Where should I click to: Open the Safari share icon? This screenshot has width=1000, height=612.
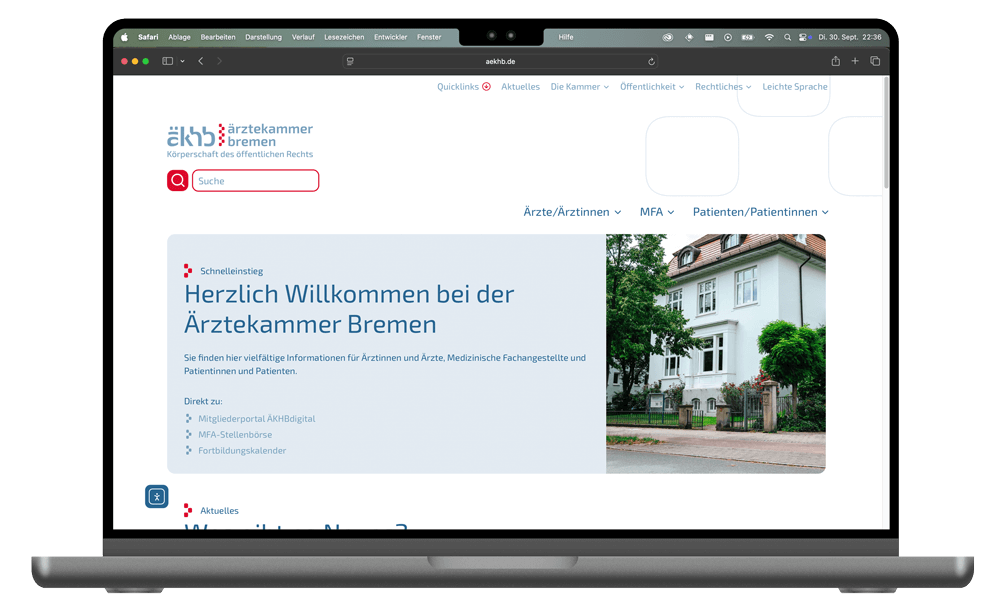point(835,61)
